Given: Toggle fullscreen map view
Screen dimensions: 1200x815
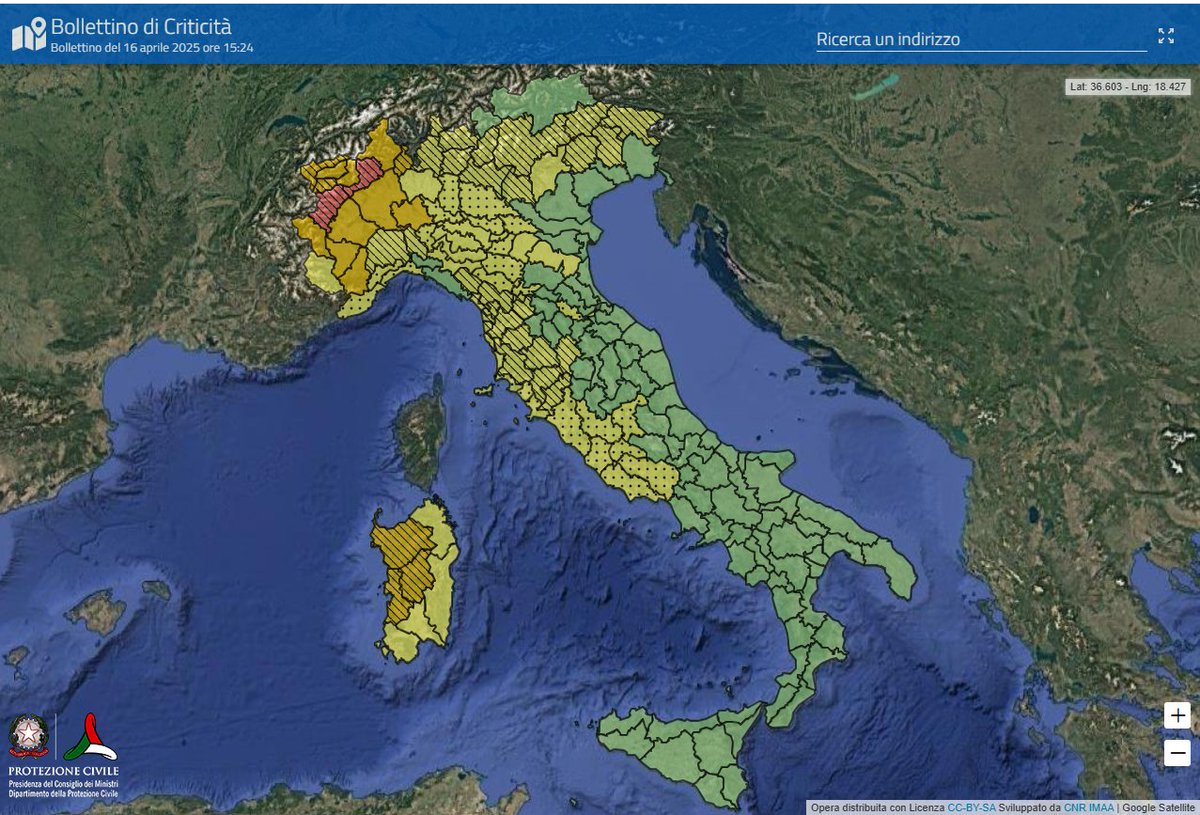Looking at the screenshot, I should tap(1166, 36).
